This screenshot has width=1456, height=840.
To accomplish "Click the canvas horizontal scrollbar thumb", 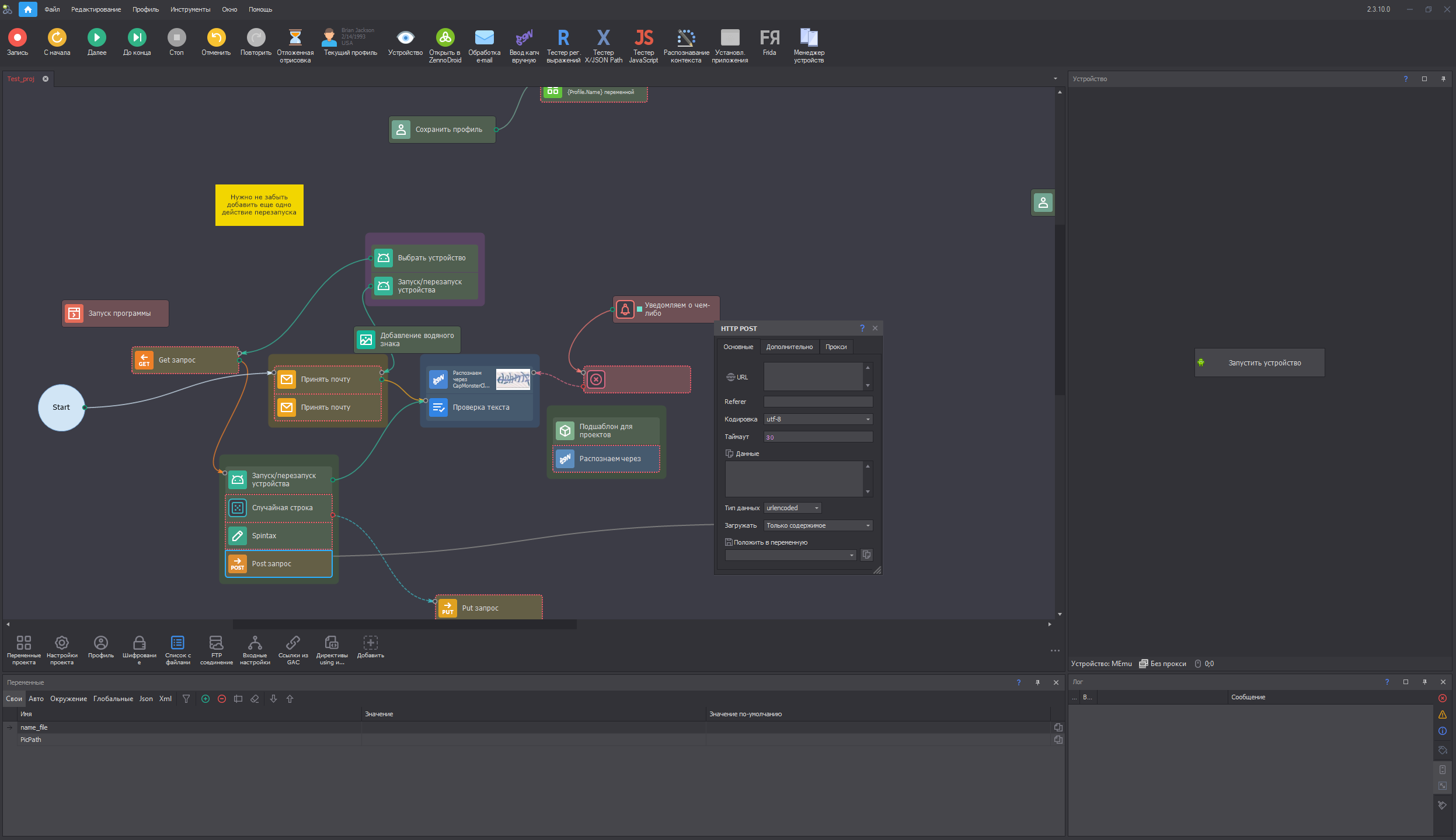I will (x=404, y=624).
